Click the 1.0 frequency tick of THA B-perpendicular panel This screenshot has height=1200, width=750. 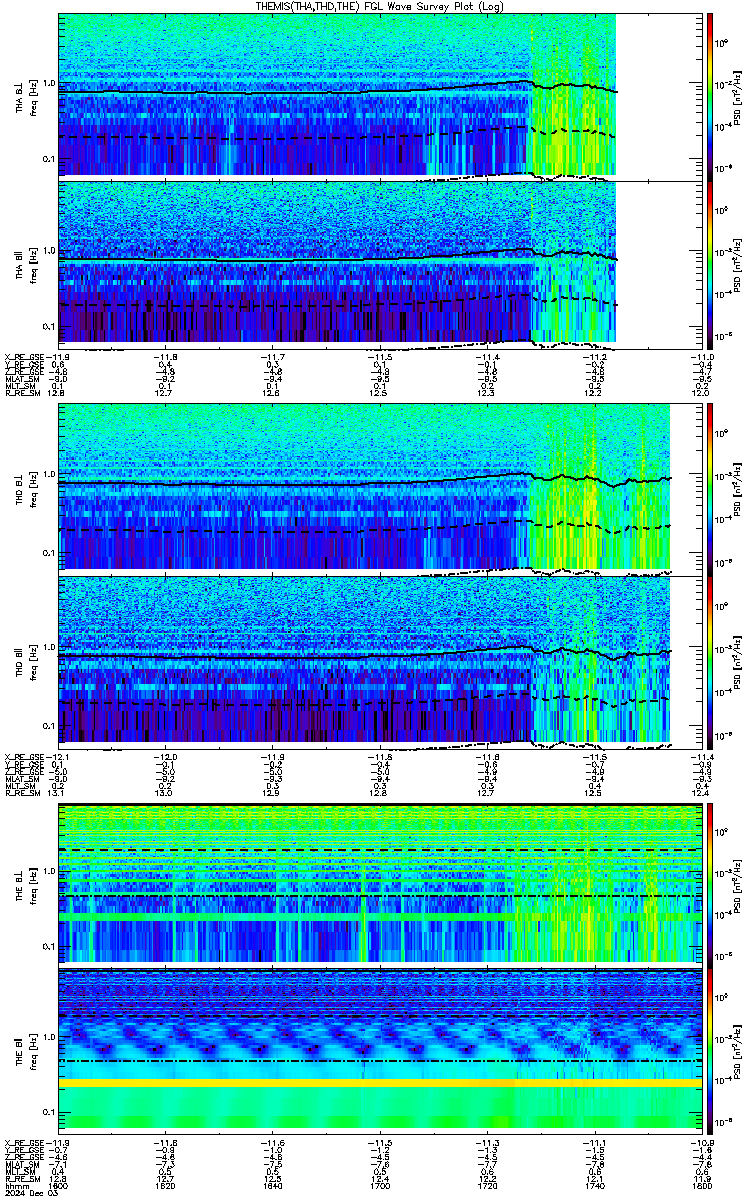pos(50,83)
